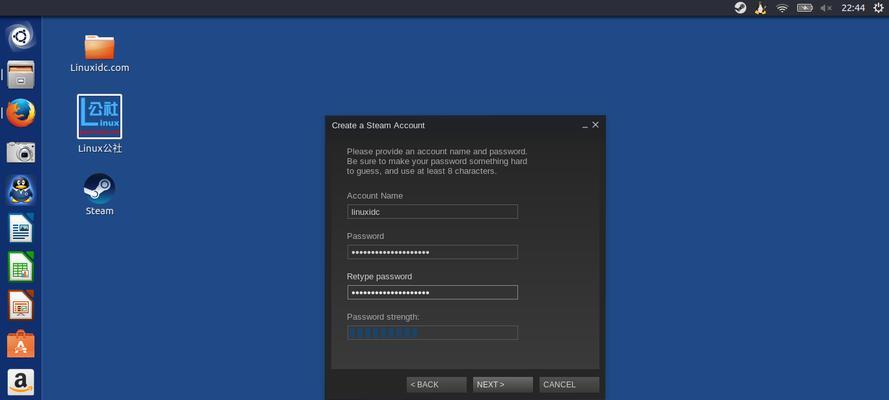Viewport: 889px width, 400px height.
Task: Launch LibreOffice Impress from the dock
Action: pos(21,305)
